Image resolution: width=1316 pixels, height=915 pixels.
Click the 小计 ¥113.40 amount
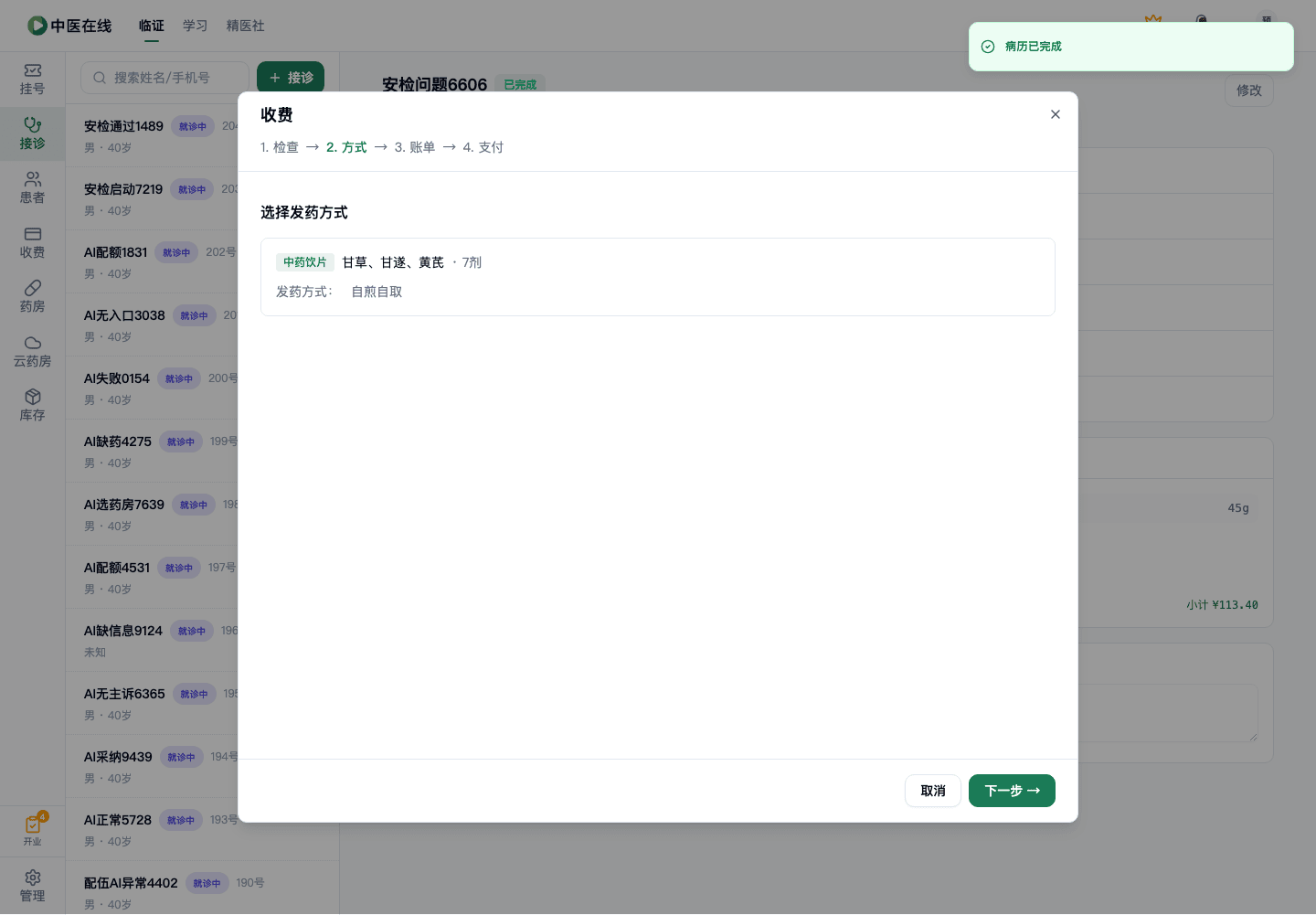(1222, 605)
